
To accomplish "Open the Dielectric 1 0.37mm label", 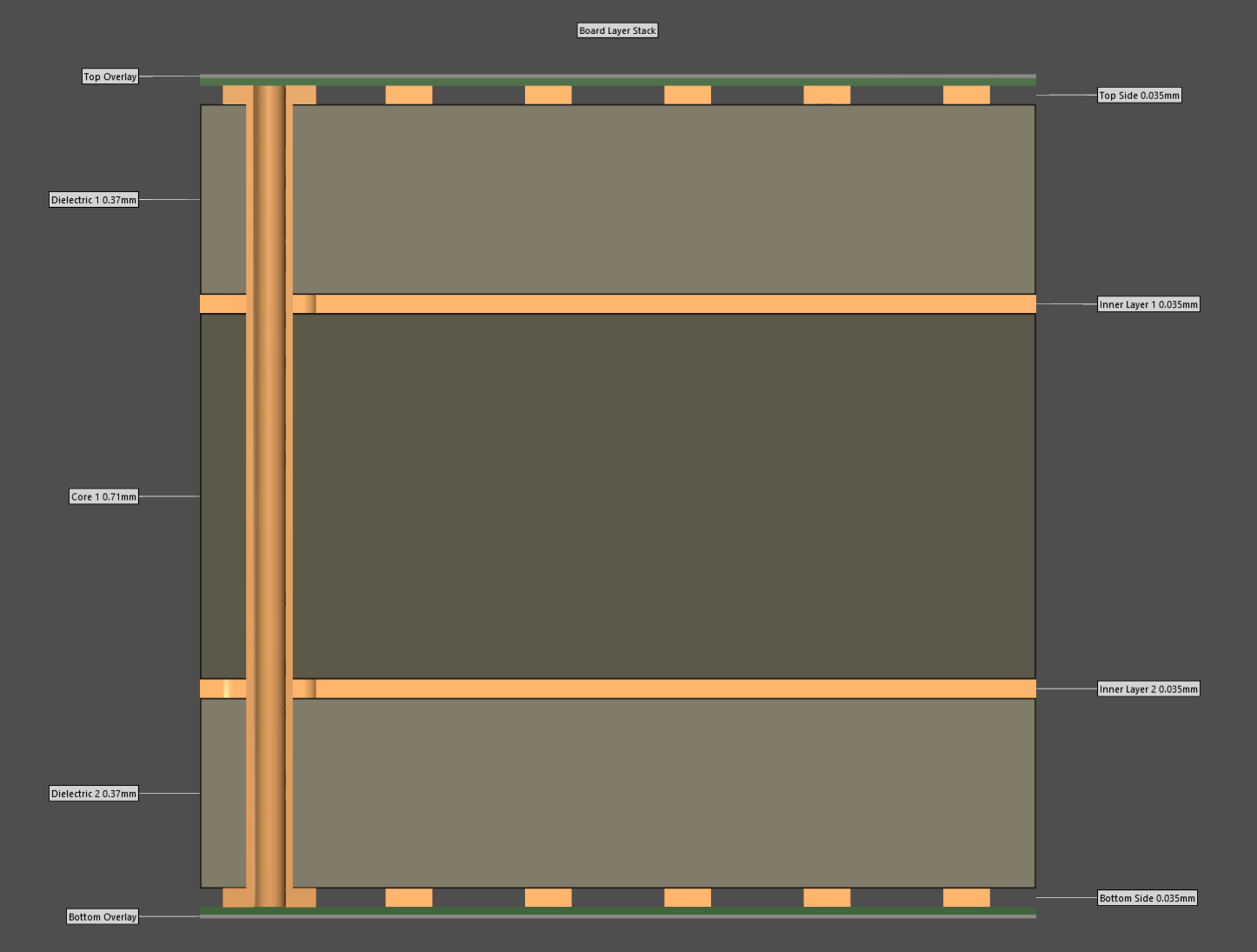I will tap(94, 199).
